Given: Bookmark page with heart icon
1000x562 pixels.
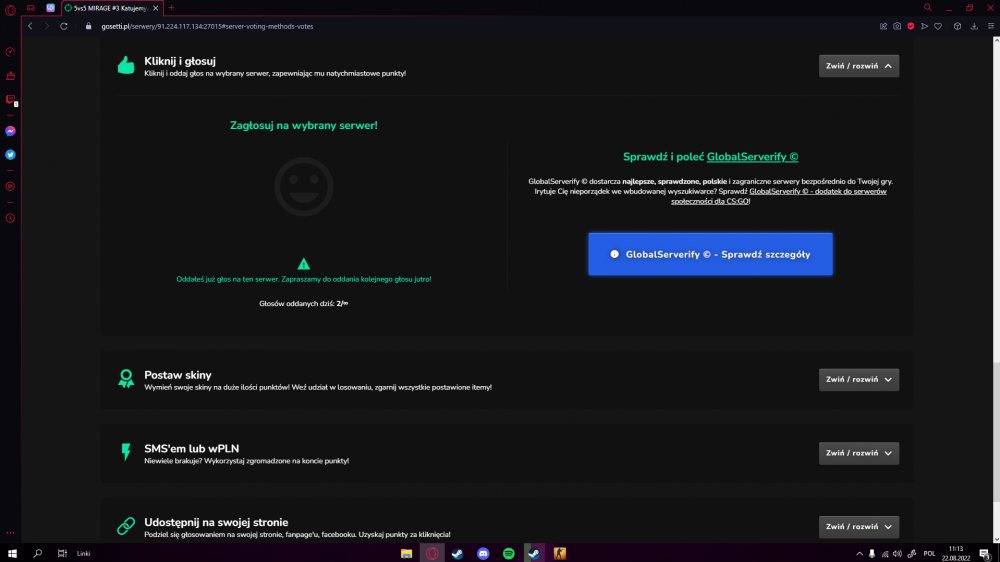Looking at the screenshot, I should click(x=938, y=26).
